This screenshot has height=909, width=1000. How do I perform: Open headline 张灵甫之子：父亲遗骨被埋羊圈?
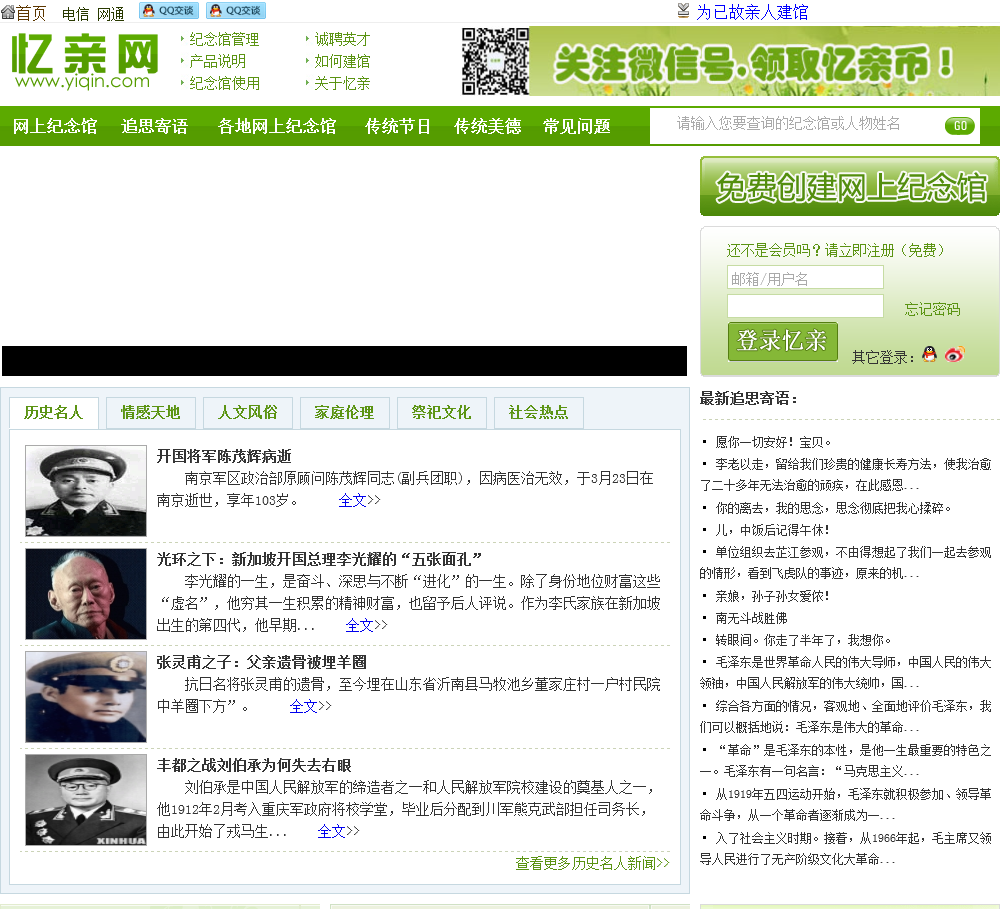click(261, 662)
